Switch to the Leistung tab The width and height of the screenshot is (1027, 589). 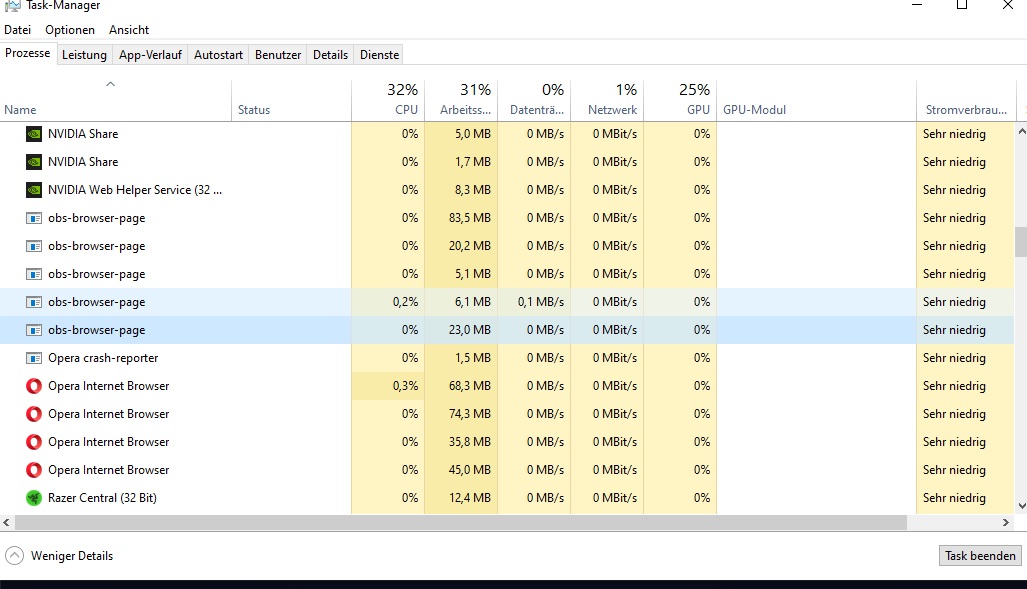(x=84, y=55)
